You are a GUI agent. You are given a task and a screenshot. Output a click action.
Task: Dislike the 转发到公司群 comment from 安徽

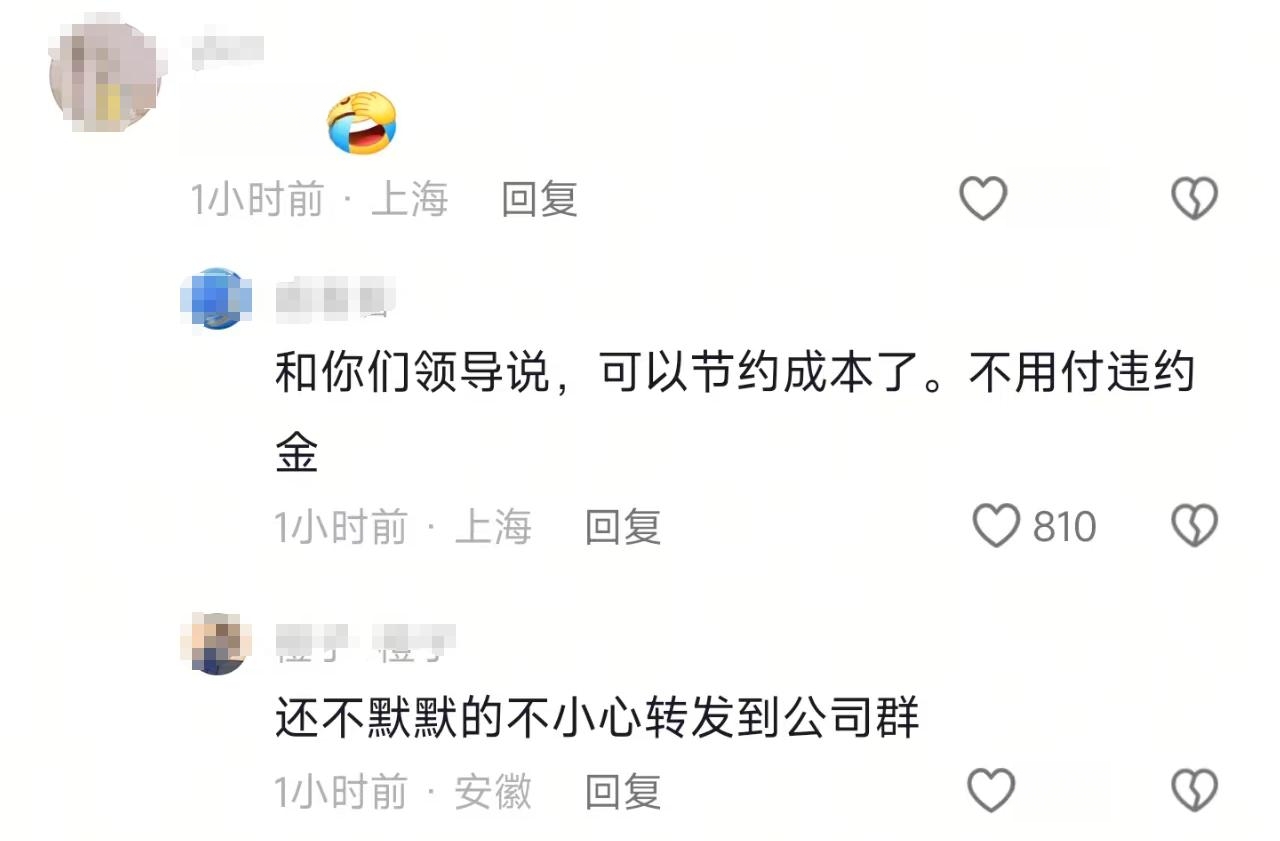point(1194,791)
